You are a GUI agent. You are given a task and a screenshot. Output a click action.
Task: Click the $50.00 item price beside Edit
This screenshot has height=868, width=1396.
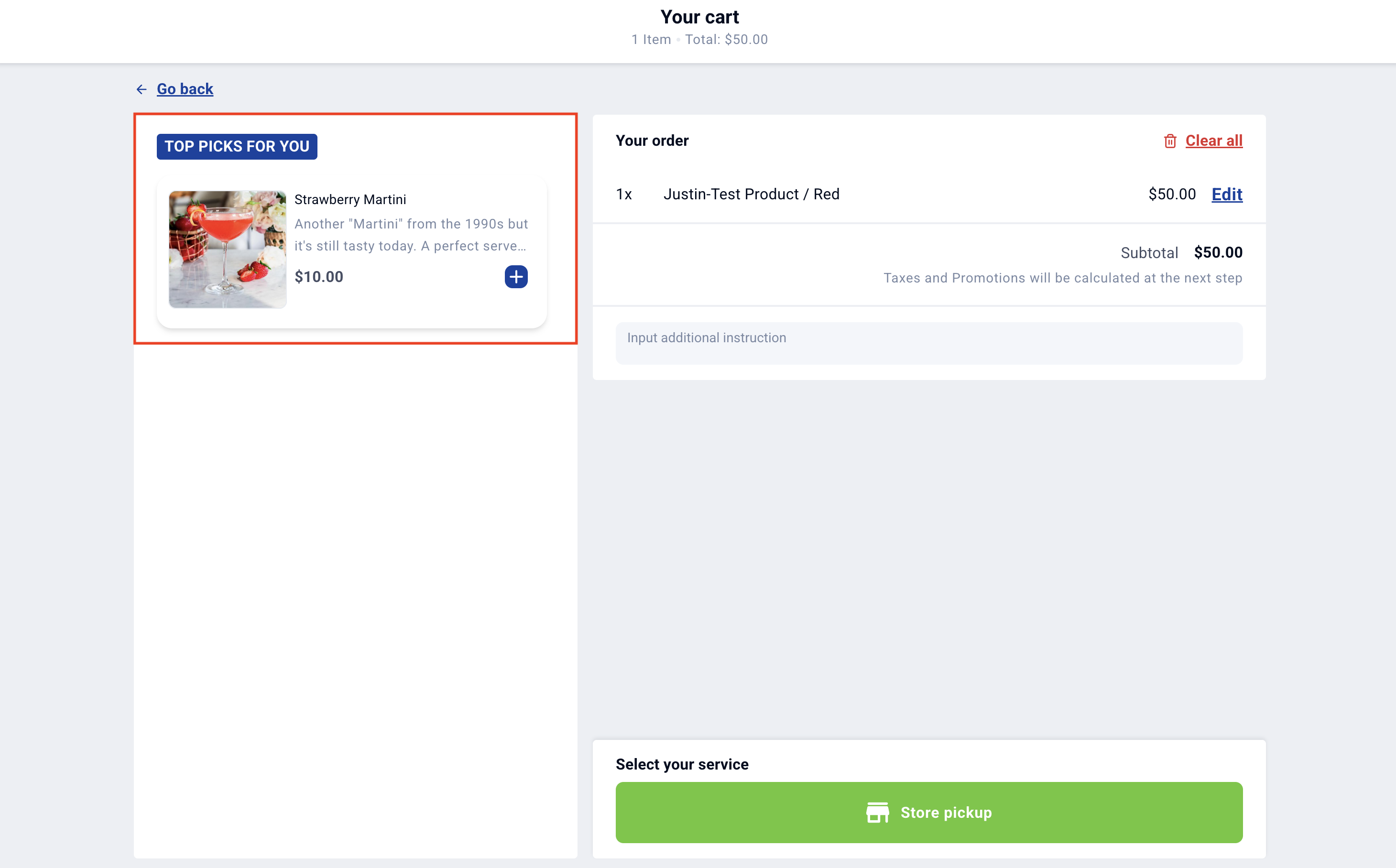coord(1171,195)
